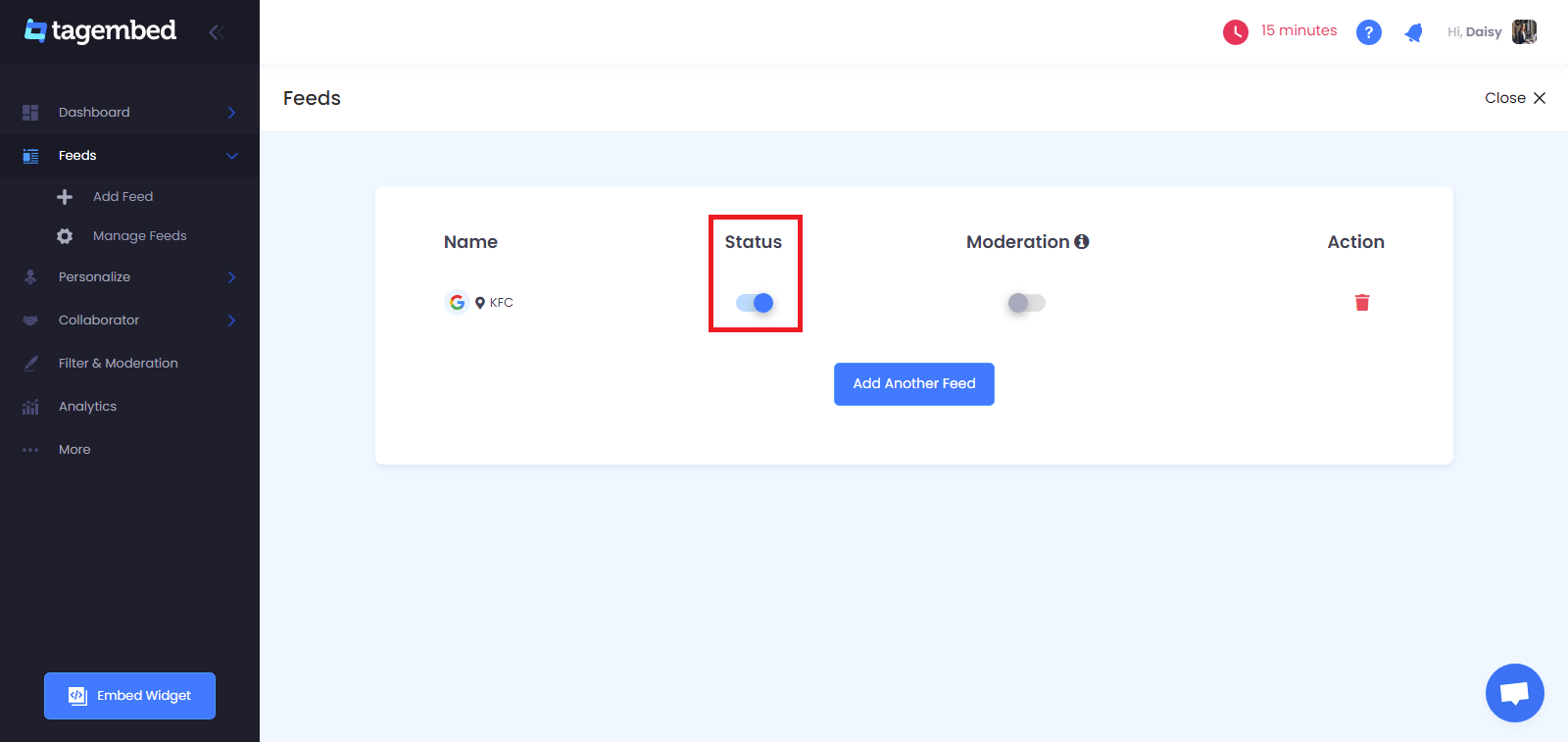Screen dimensions: 1568x742
Task: Click the Filter & Moderation brush icon
Action: click(x=30, y=364)
